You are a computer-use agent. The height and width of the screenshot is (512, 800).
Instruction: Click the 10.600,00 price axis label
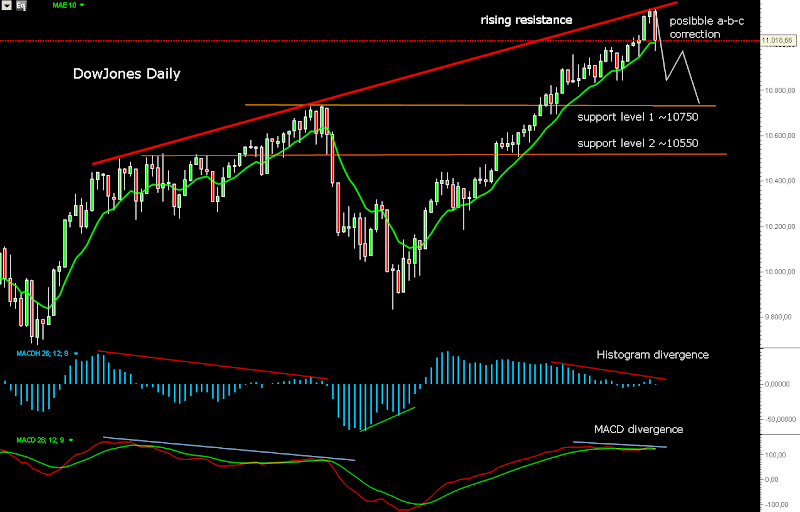click(x=779, y=136)
